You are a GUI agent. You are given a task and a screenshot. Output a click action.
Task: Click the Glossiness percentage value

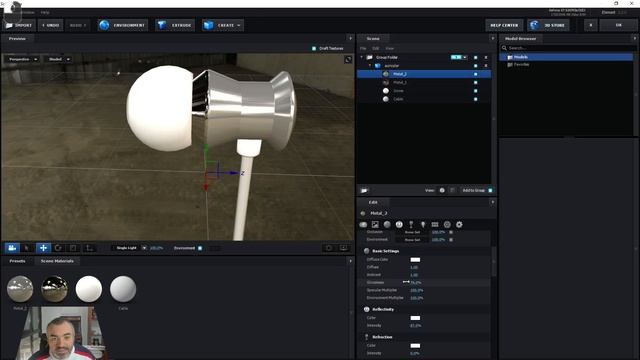(x=416, y=282)
